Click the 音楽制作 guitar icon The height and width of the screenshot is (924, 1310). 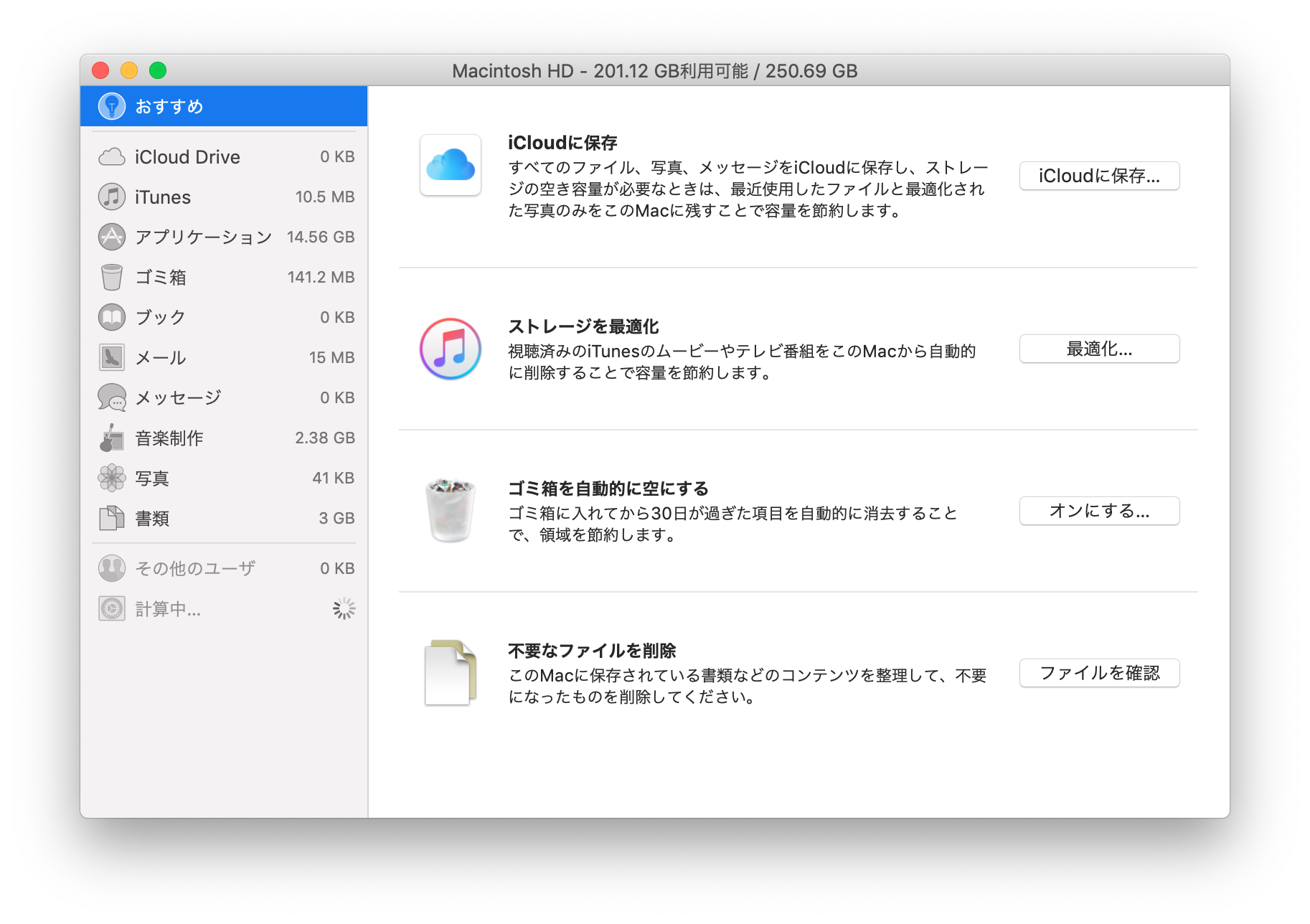pos(112,438)
